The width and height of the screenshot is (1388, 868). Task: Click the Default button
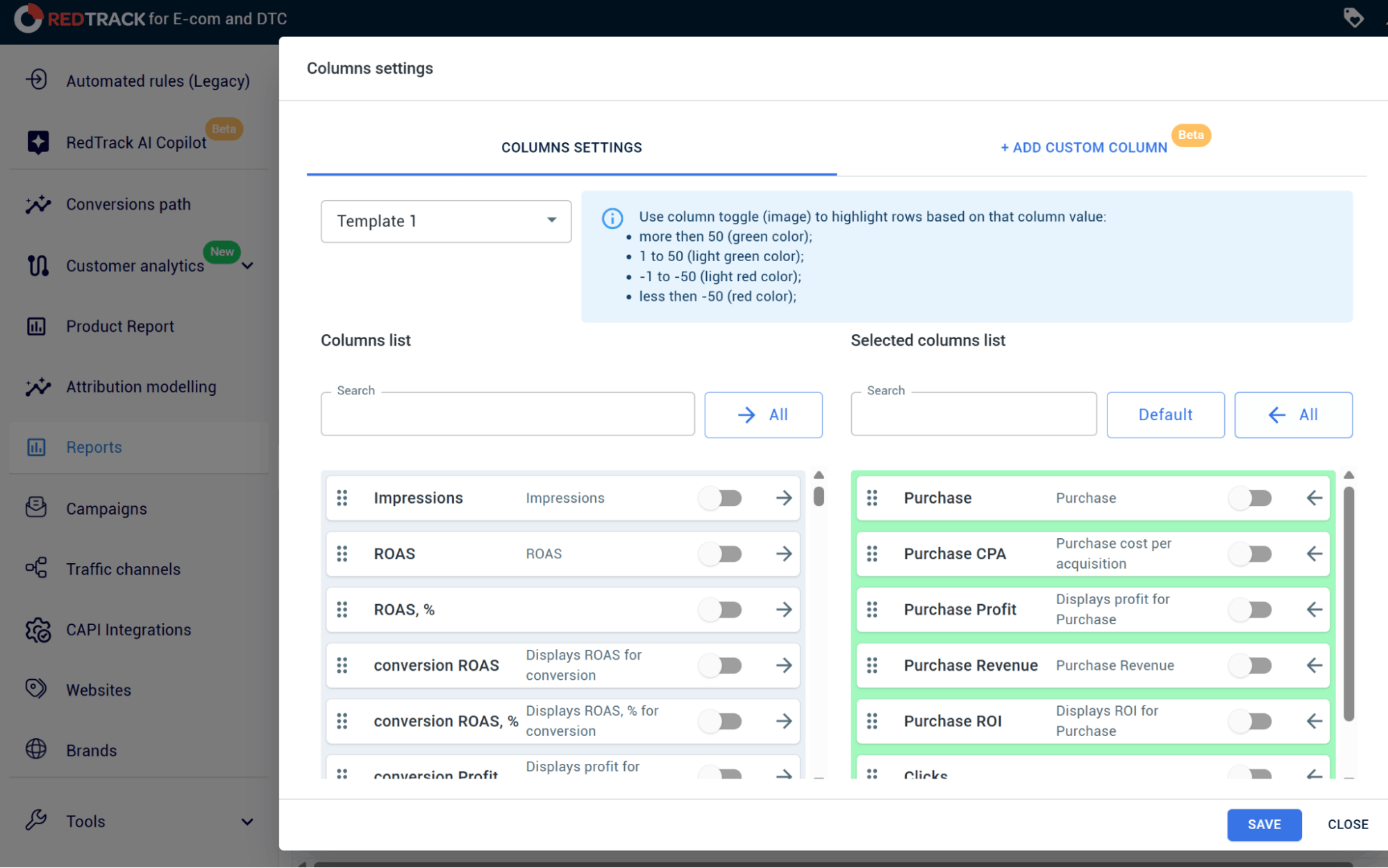(1165, 415)
